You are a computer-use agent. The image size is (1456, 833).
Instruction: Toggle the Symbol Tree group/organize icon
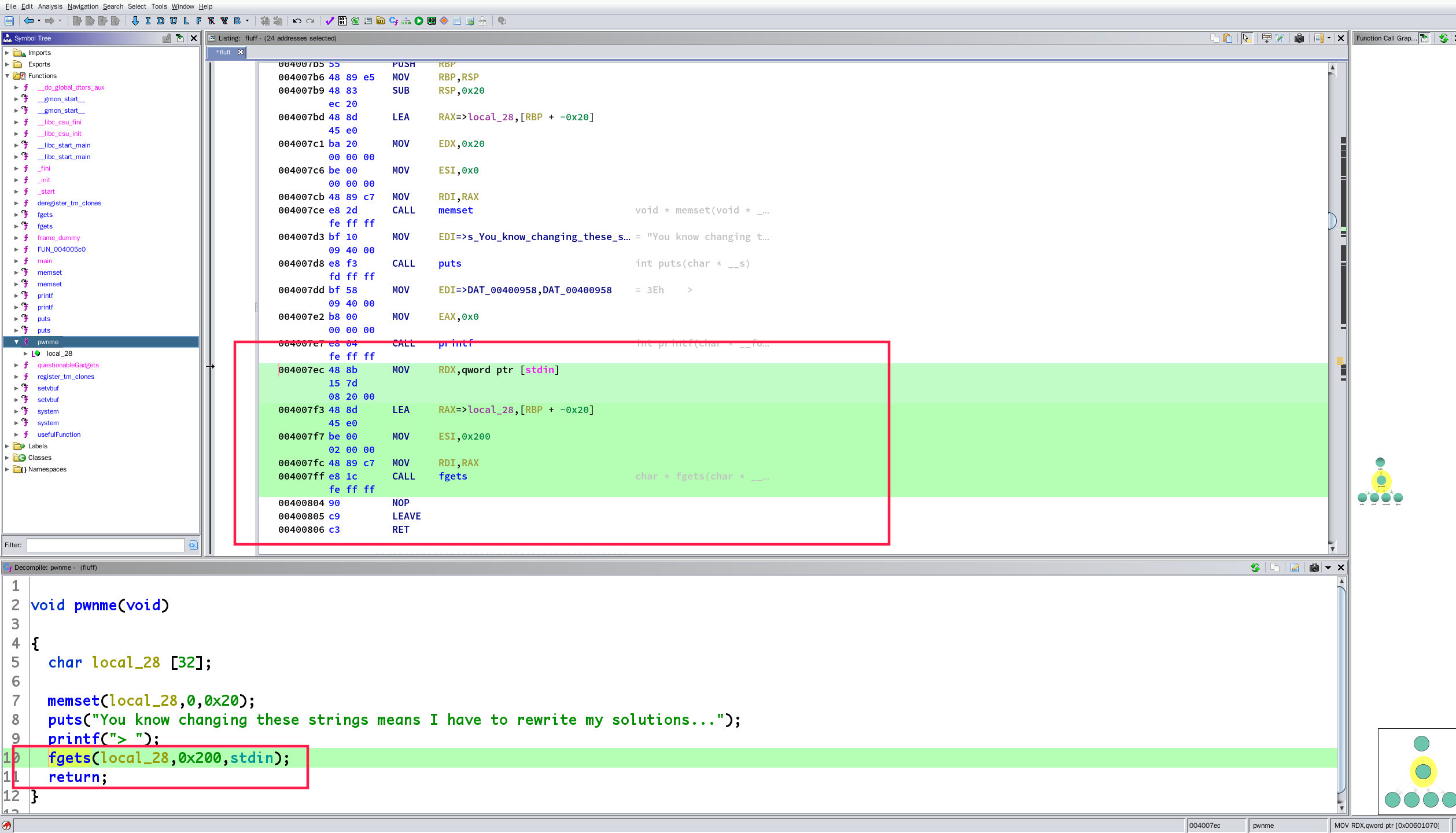coord(167,38)
